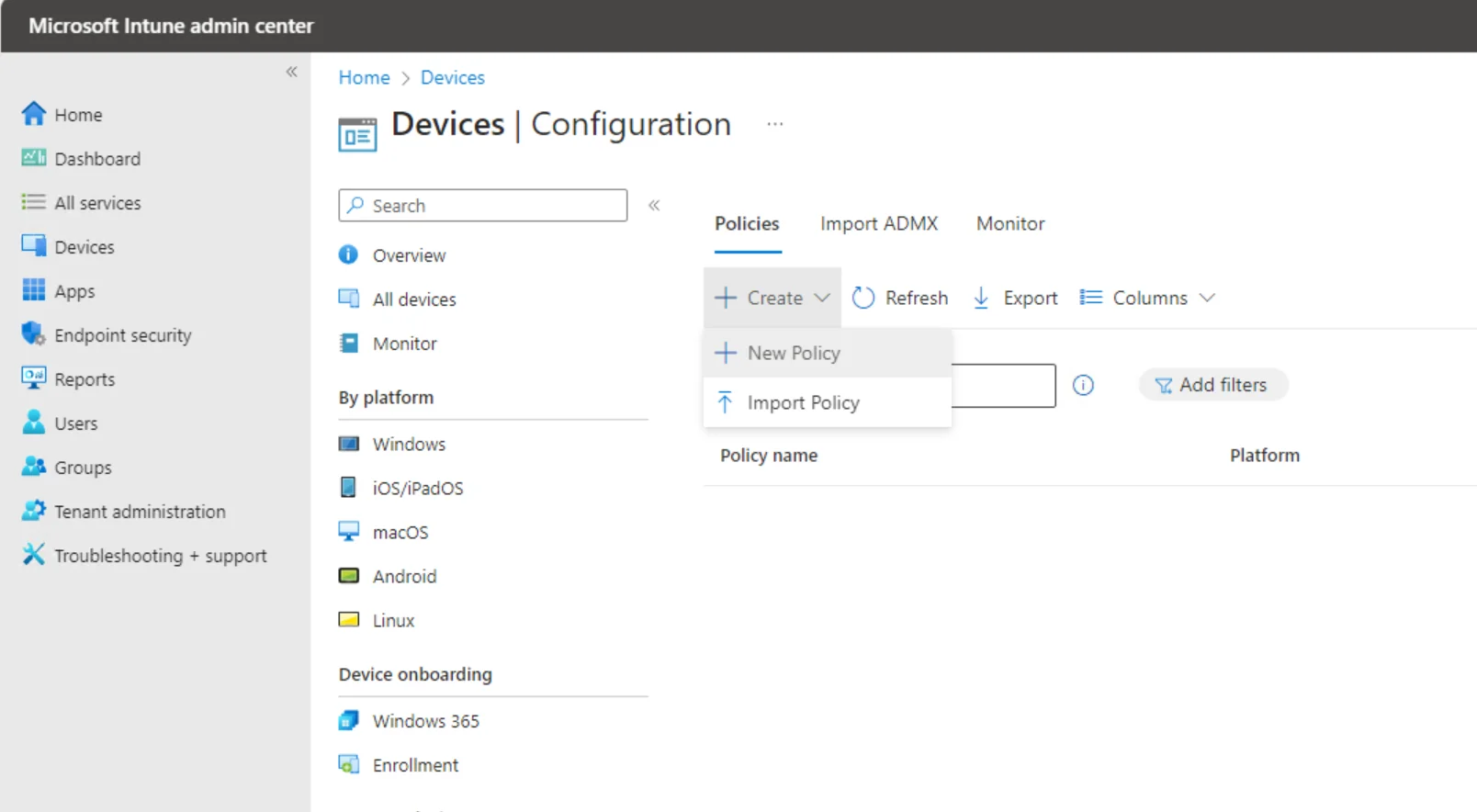Select the Android platform icon
This screenshot has height=812, width=1477.
349,576
